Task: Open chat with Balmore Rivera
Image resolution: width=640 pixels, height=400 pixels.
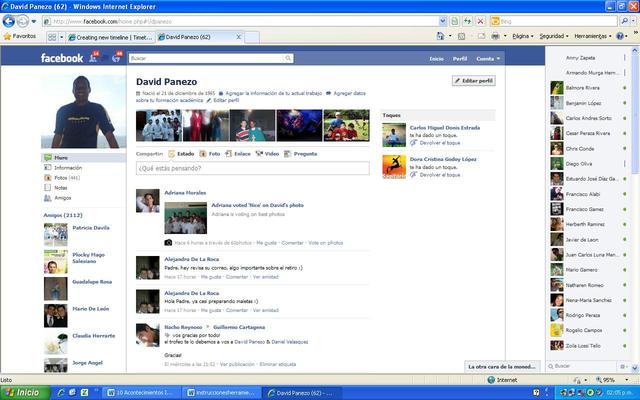Action: [588, 88]
